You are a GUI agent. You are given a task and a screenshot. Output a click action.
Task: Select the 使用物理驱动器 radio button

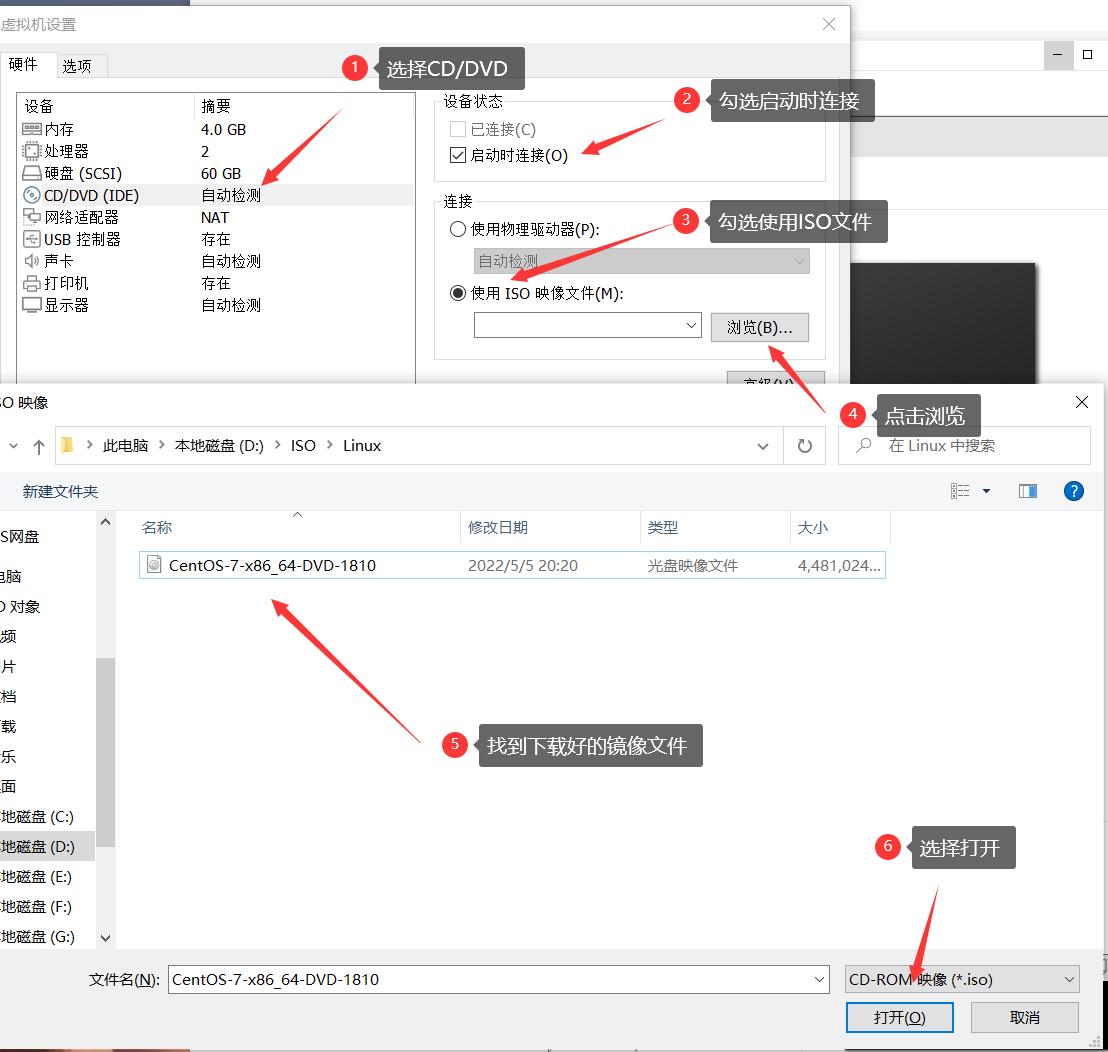pyautogui.click(x=458, y=228)
